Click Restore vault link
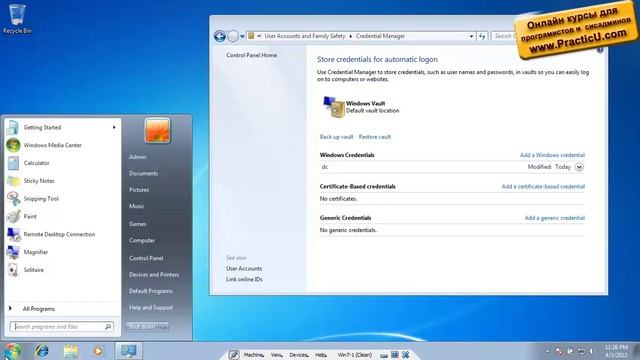This screenshot has width=640, height=360. pos(375,137)
